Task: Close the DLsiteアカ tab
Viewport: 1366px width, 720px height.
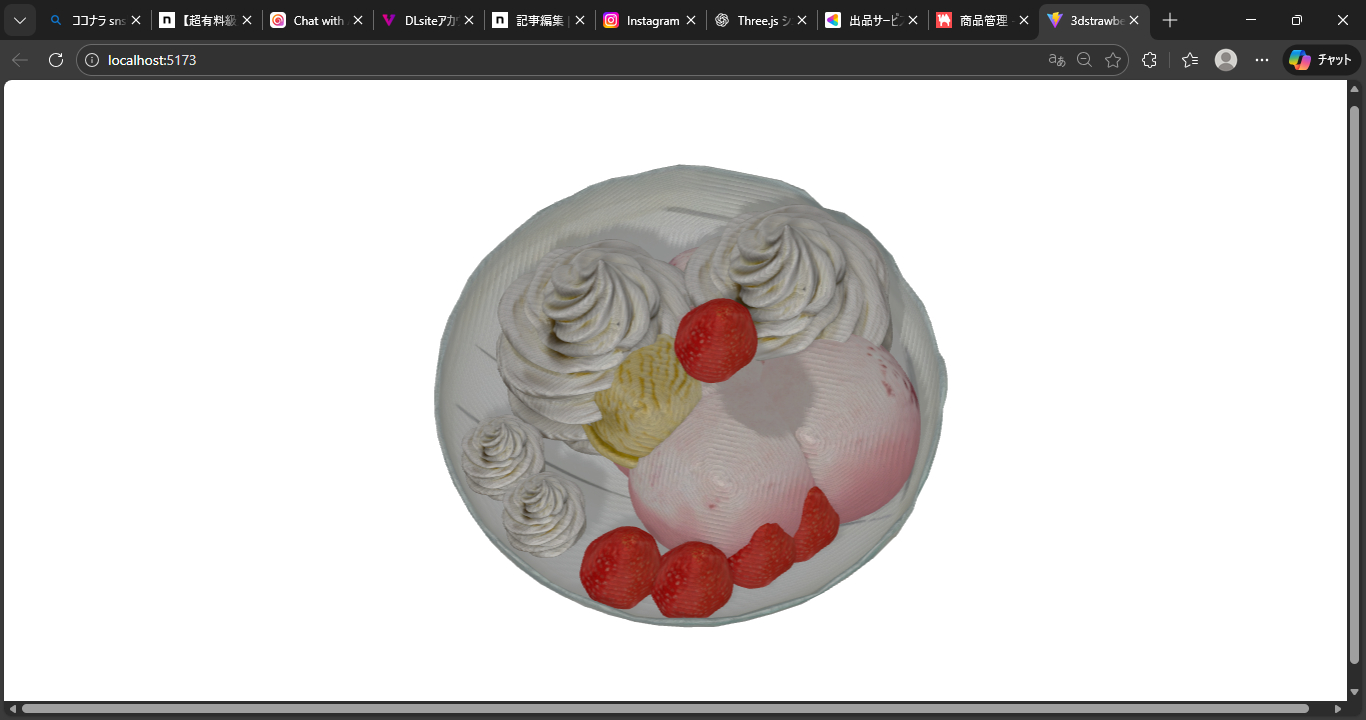Action: [468, 20]
